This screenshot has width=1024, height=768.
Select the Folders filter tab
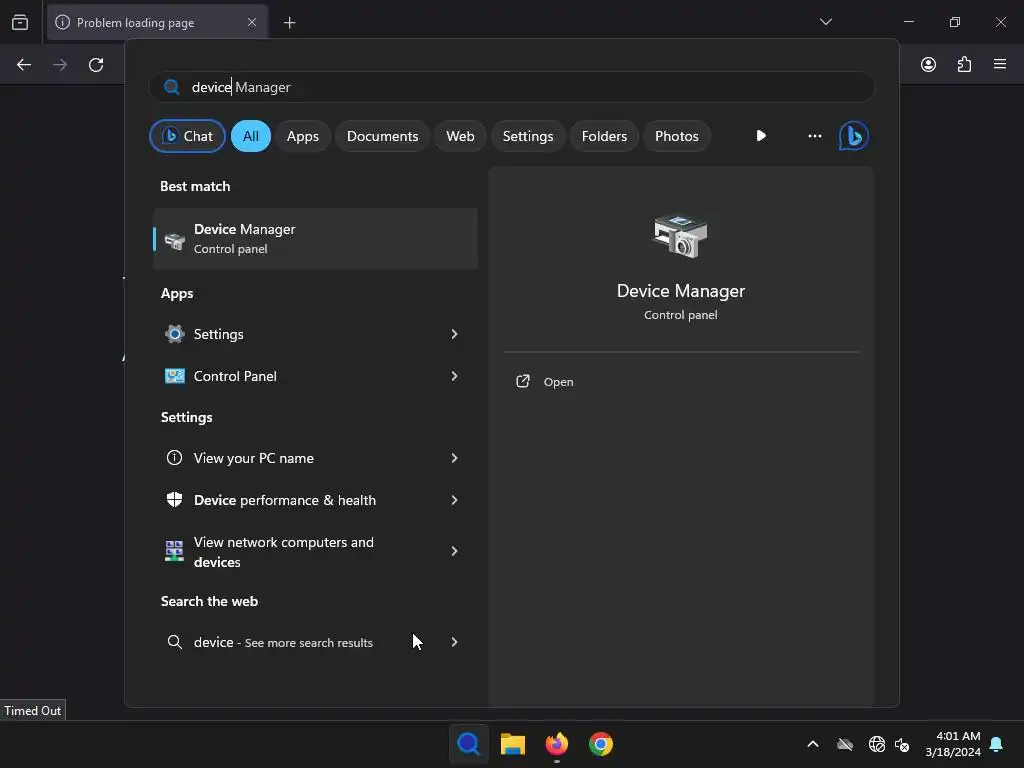pyautogui.click(x=604, y=136)
